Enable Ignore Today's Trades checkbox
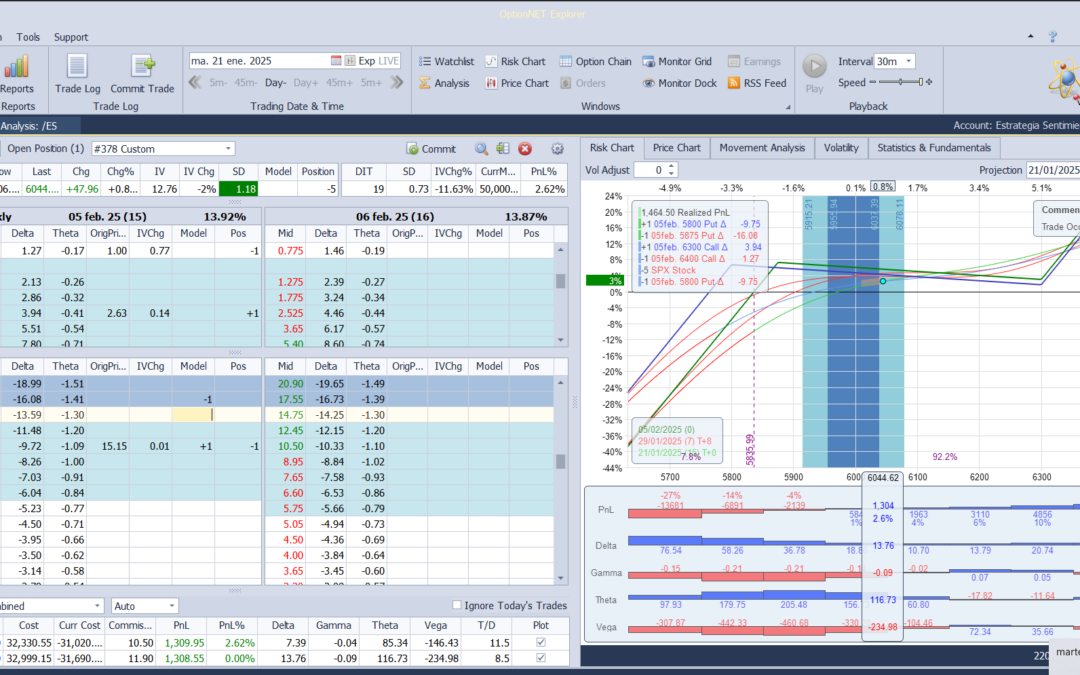The image size is (1080, 675). (457, 605)
